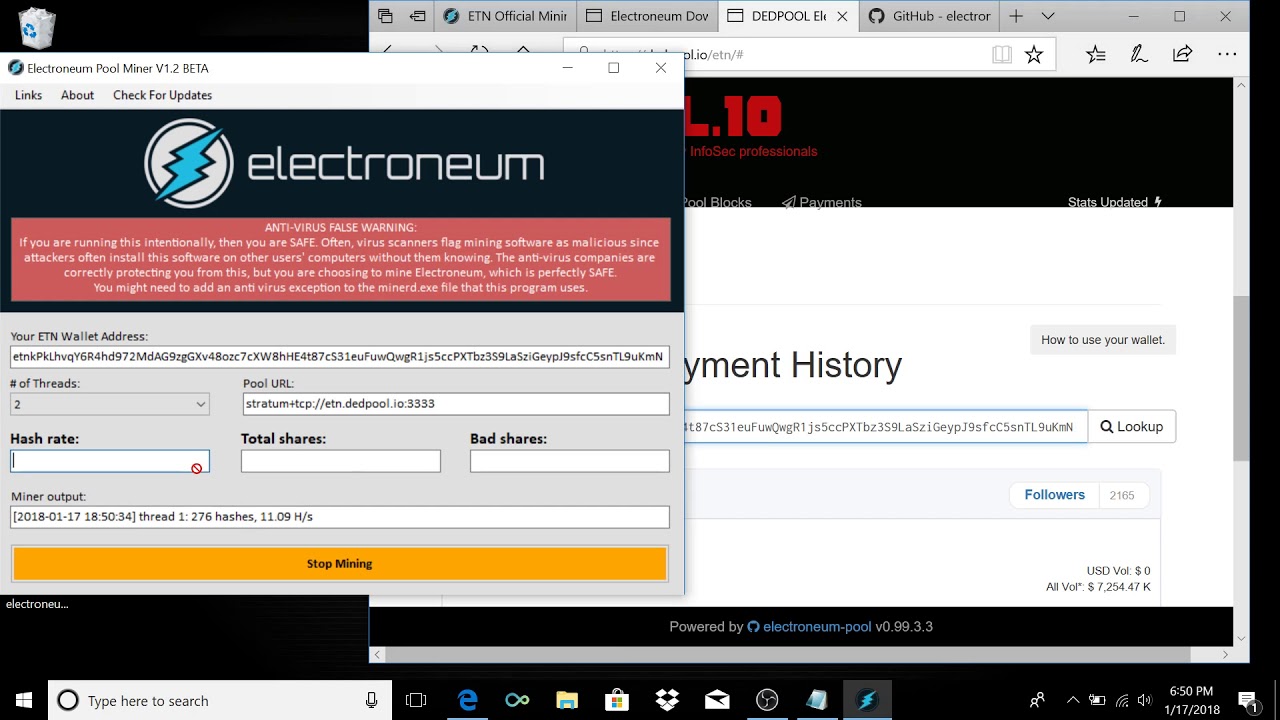Open the Windows Start menu
The width and height of the screenshot is (1280, 720).
pyautogui.click(x=24, y=701)
